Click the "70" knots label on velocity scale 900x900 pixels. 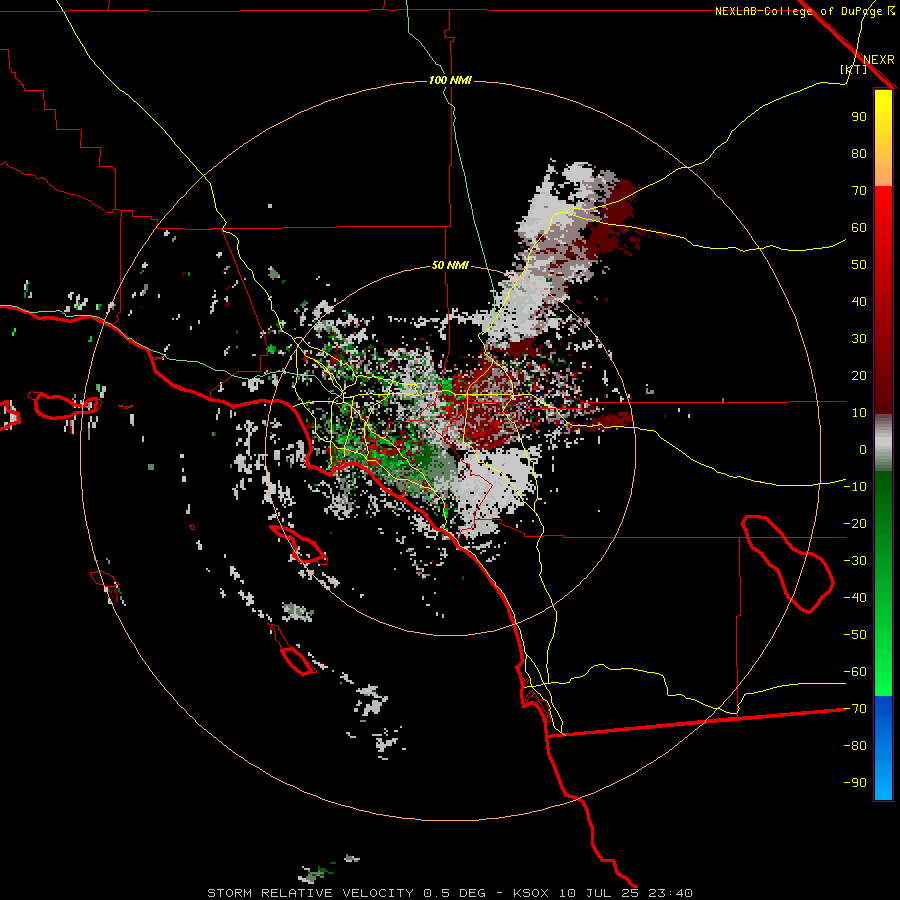(859, 191)
